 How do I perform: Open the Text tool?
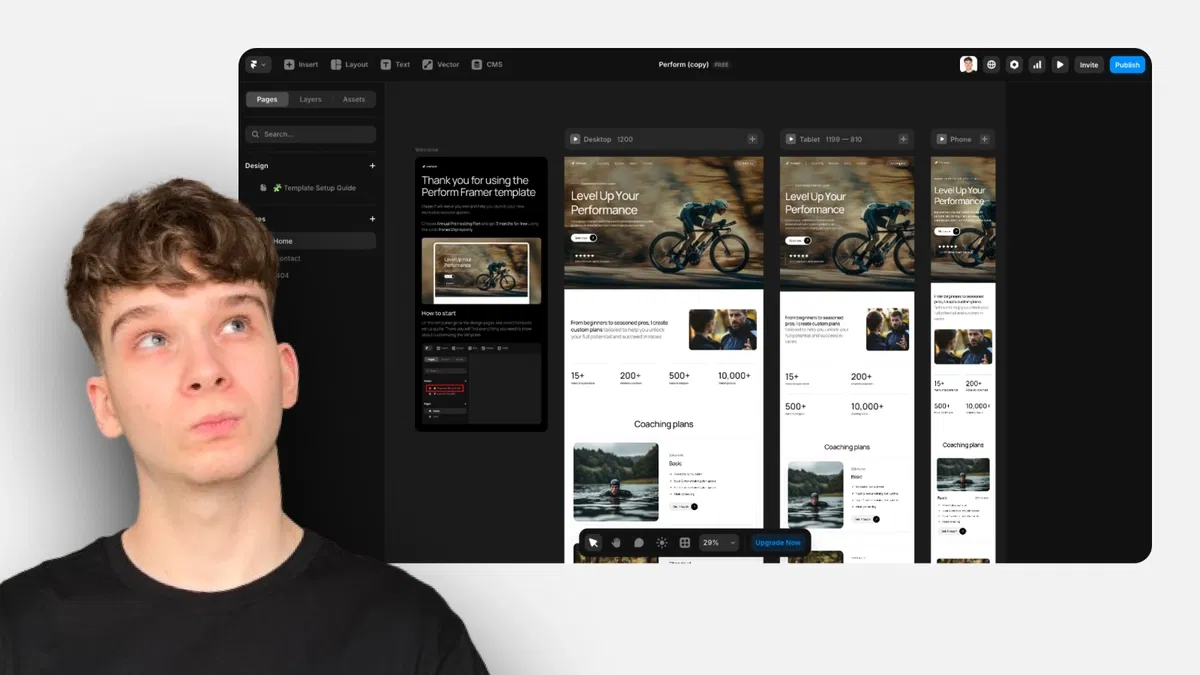point(395,64)
